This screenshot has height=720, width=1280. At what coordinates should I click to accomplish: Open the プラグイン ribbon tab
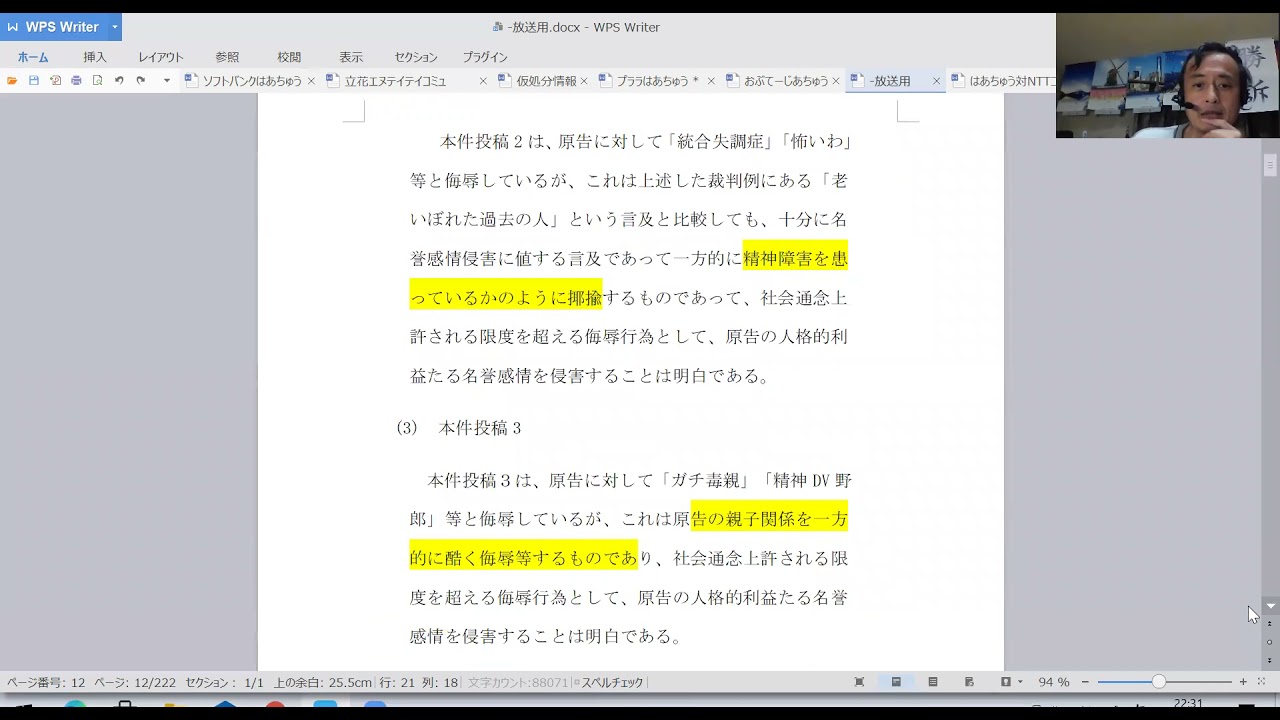point(485,57)
